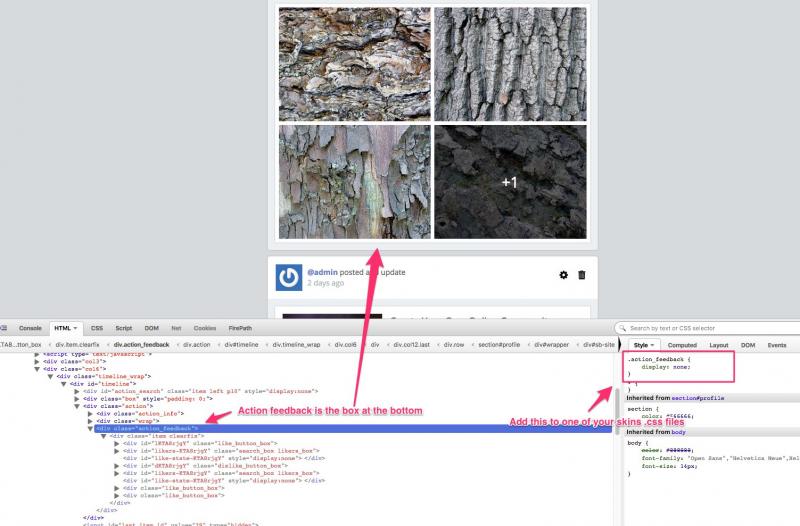
Task: Switch to the Console tab
Action: (x=30, y=328)
